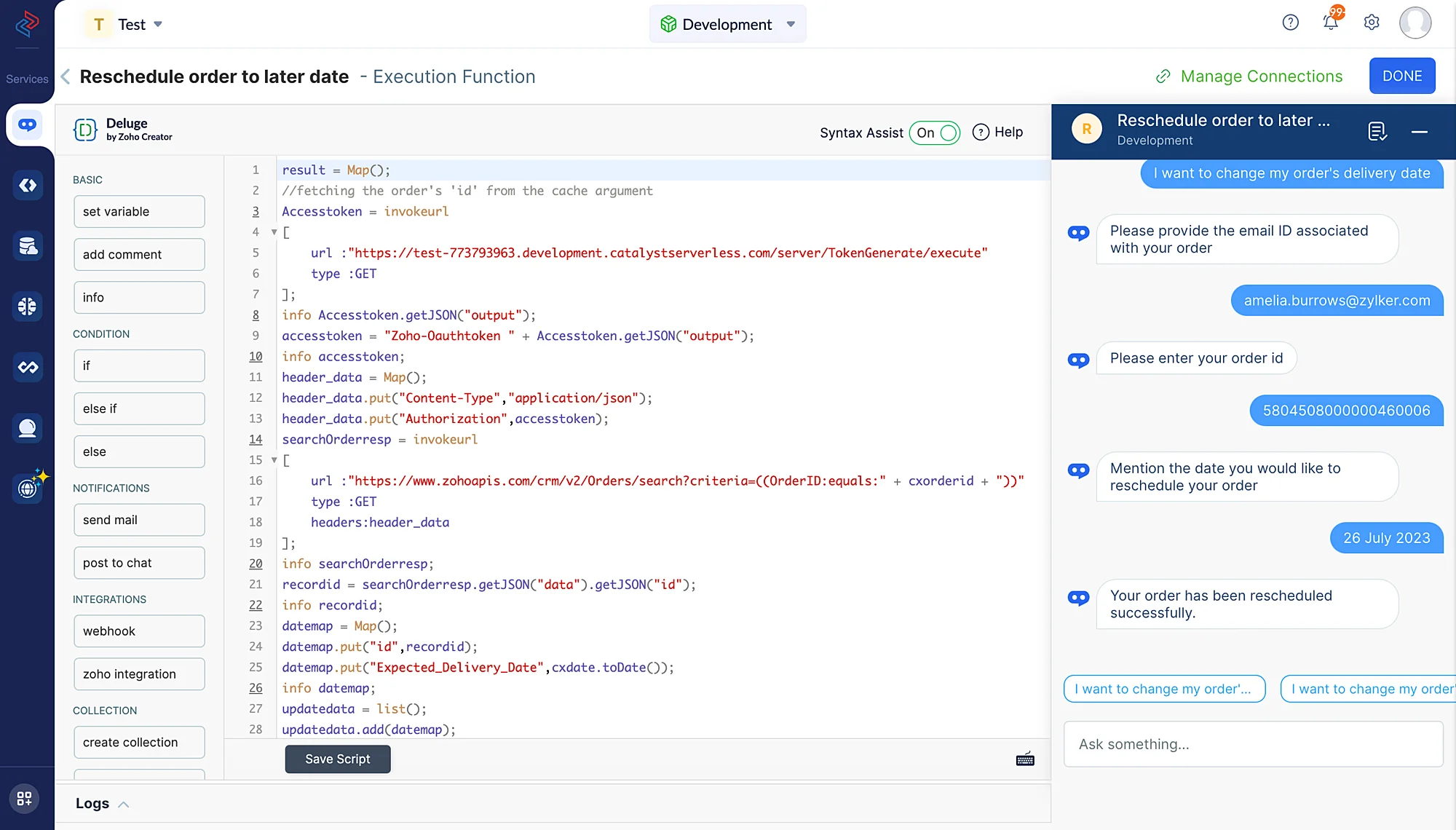This screenshot has height=830, width=1456.
Task: Toggle Syntax Assist switch off
Action: click(935, 133)
